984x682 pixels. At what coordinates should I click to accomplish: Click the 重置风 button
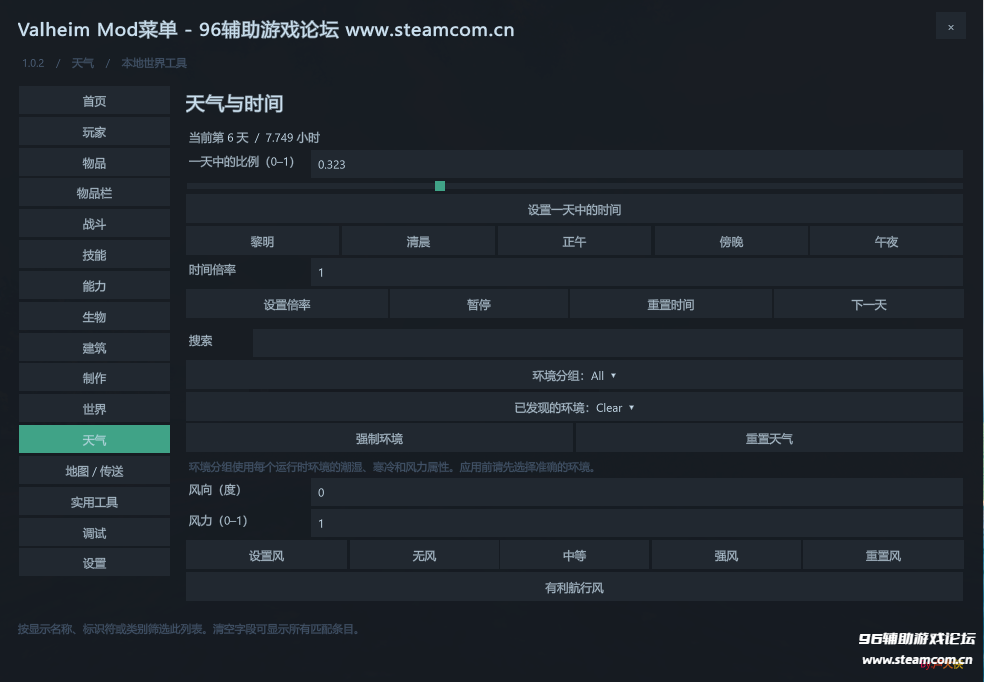(x=883, y=555)
